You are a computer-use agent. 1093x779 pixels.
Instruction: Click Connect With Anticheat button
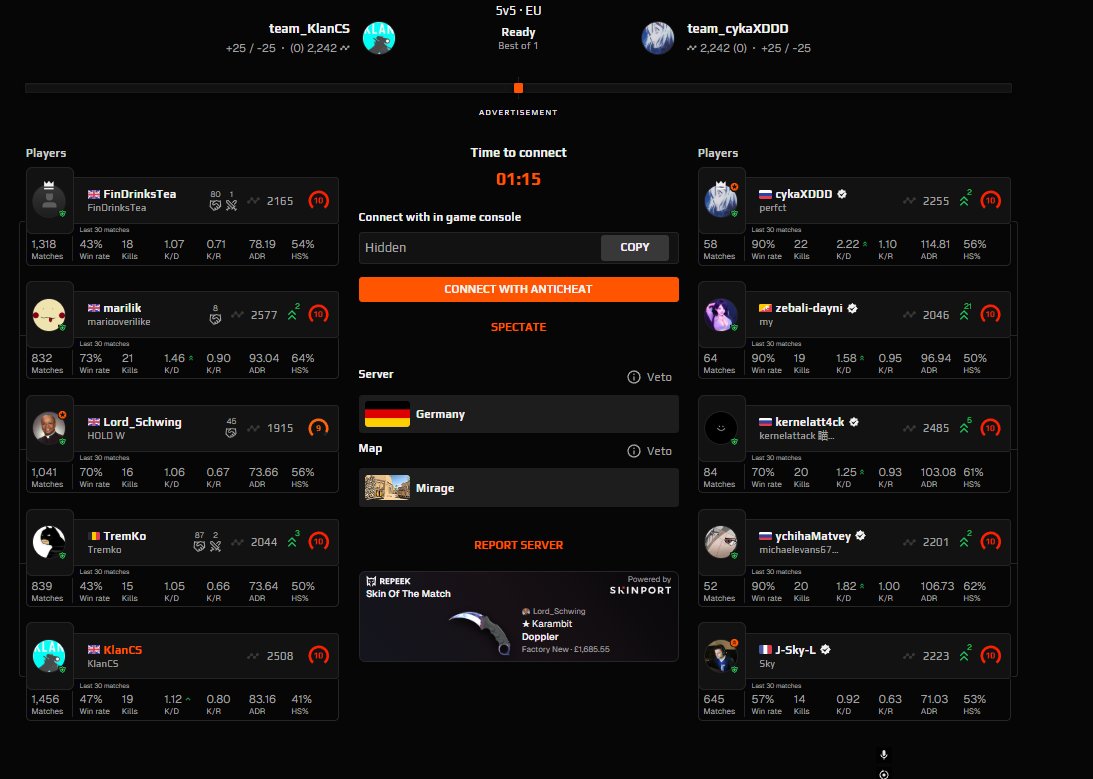519,289
